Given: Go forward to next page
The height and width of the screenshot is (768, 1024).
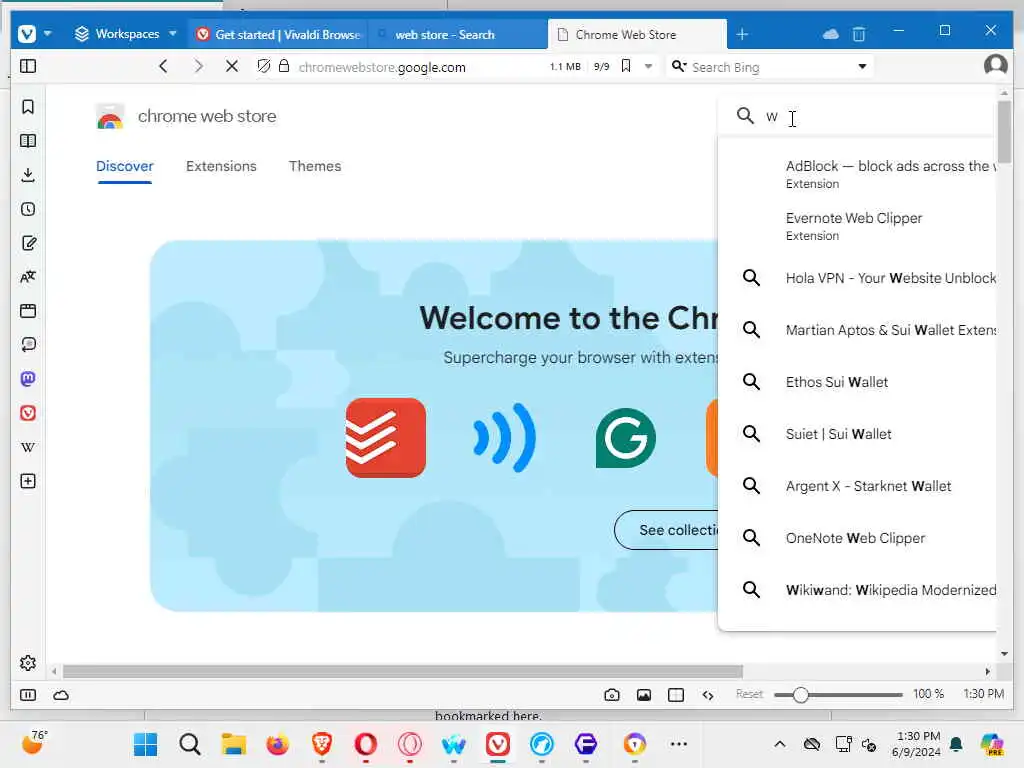Looking at the screenshot, I should point(198,66).
